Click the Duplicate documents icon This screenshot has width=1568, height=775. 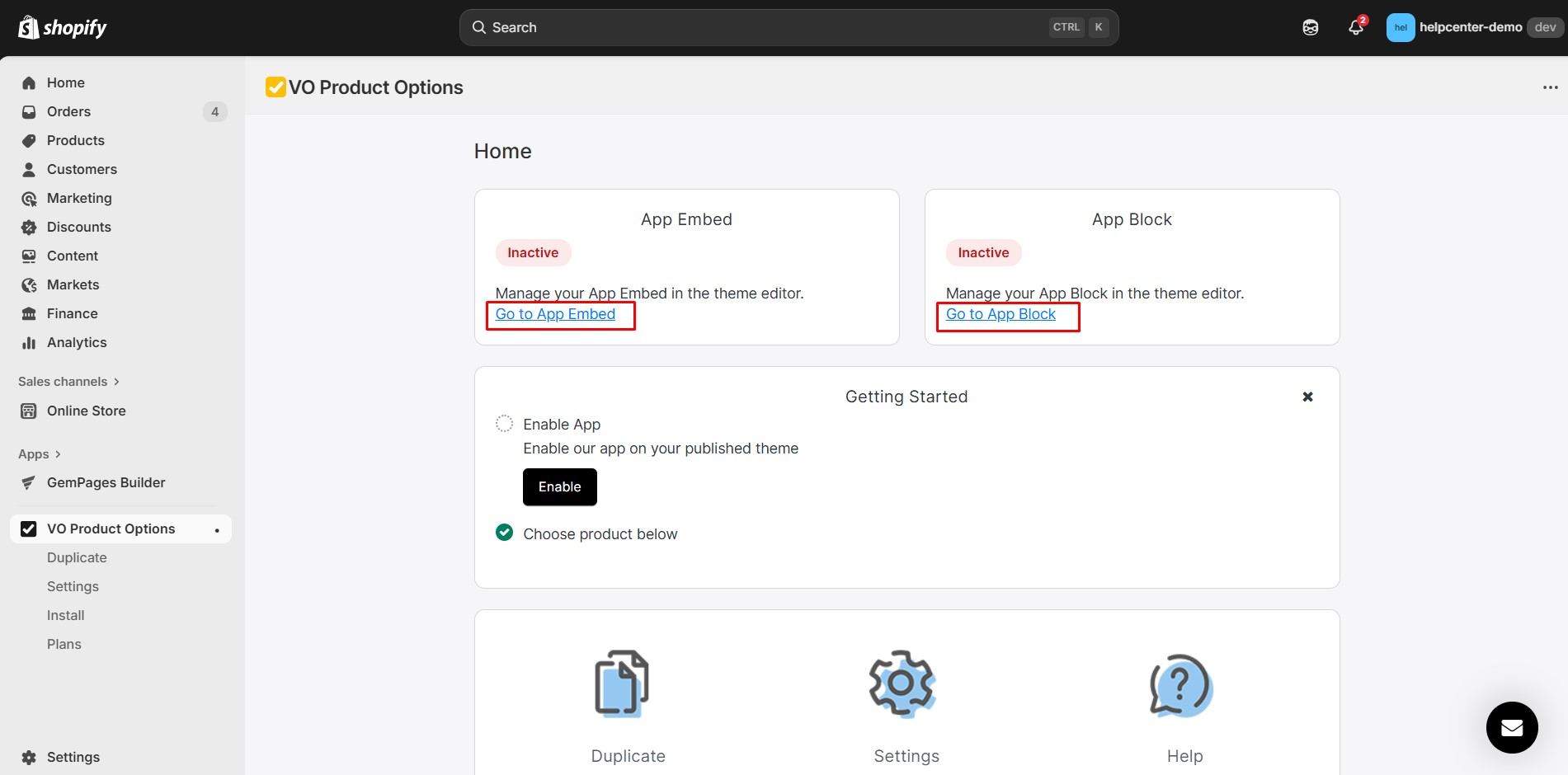[x=622, y=683]
